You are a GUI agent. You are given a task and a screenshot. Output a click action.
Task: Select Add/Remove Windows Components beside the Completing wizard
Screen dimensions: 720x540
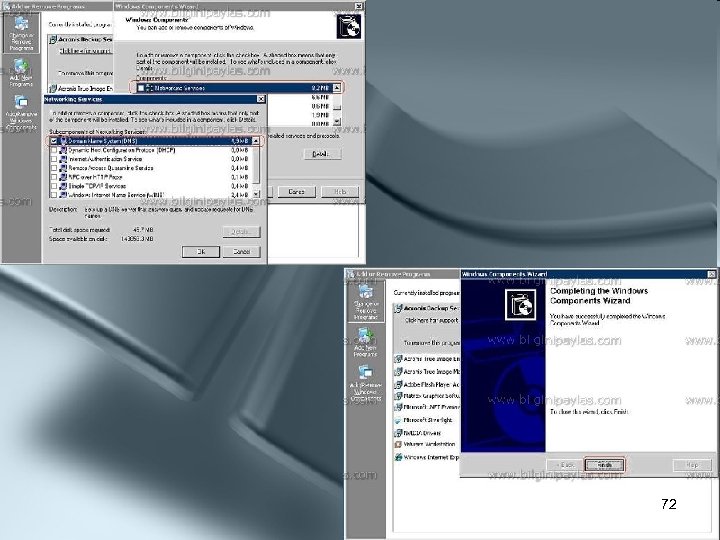pos(366,383)
